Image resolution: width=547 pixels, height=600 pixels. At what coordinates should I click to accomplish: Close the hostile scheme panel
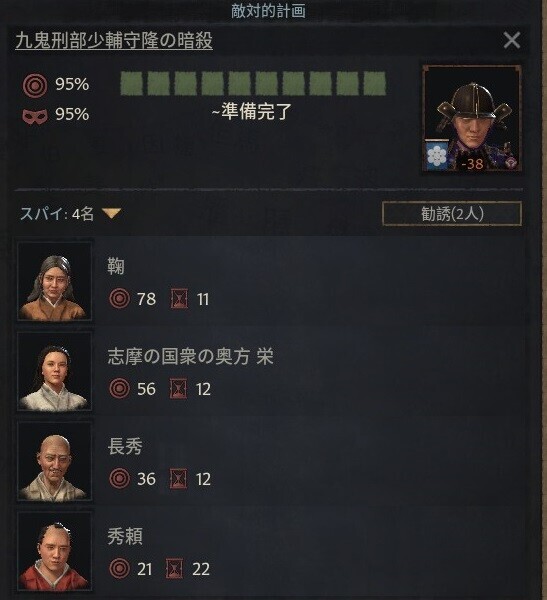512,40
